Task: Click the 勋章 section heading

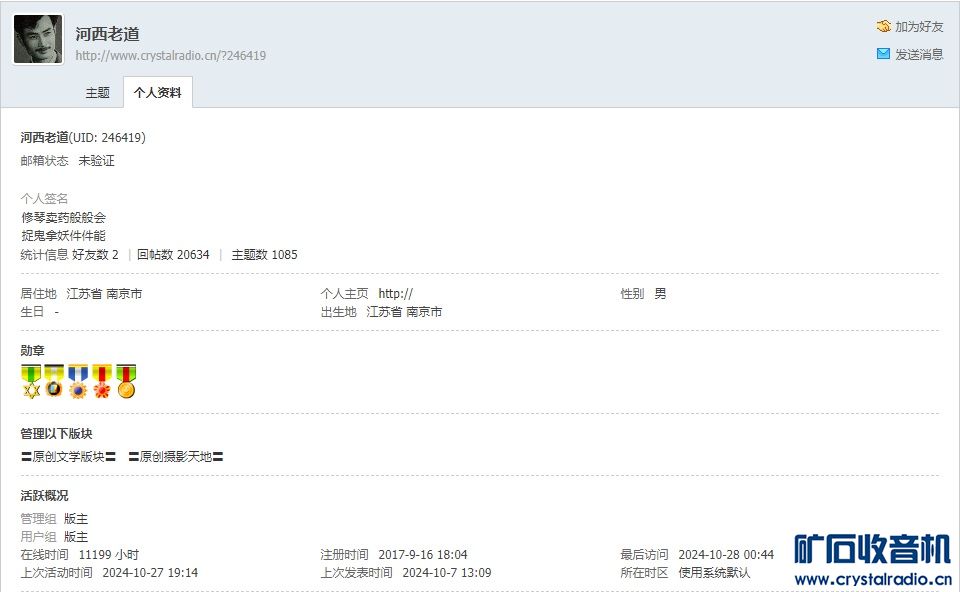Action: [32, 351]
